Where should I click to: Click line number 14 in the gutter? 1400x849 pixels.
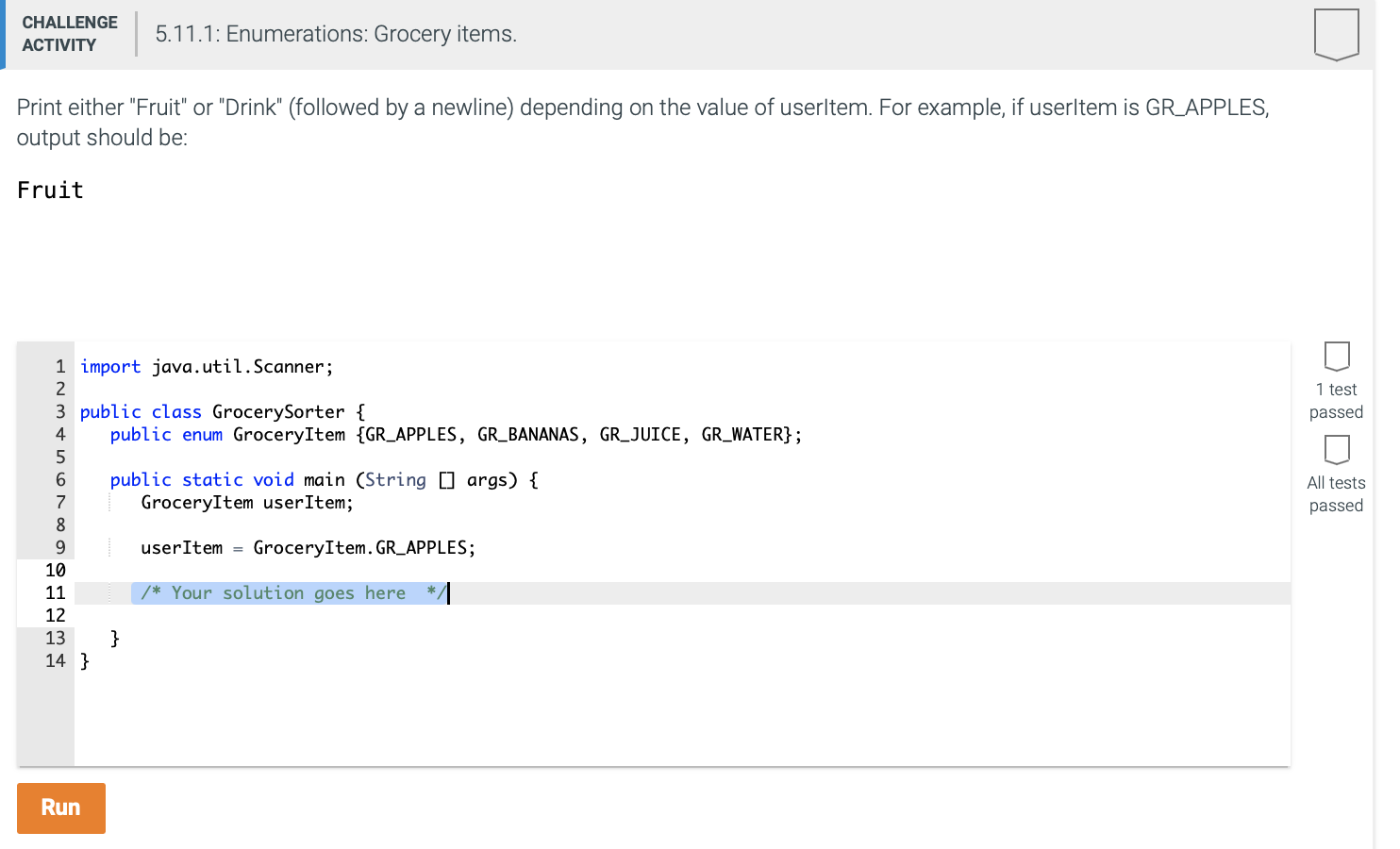point(56,661)
